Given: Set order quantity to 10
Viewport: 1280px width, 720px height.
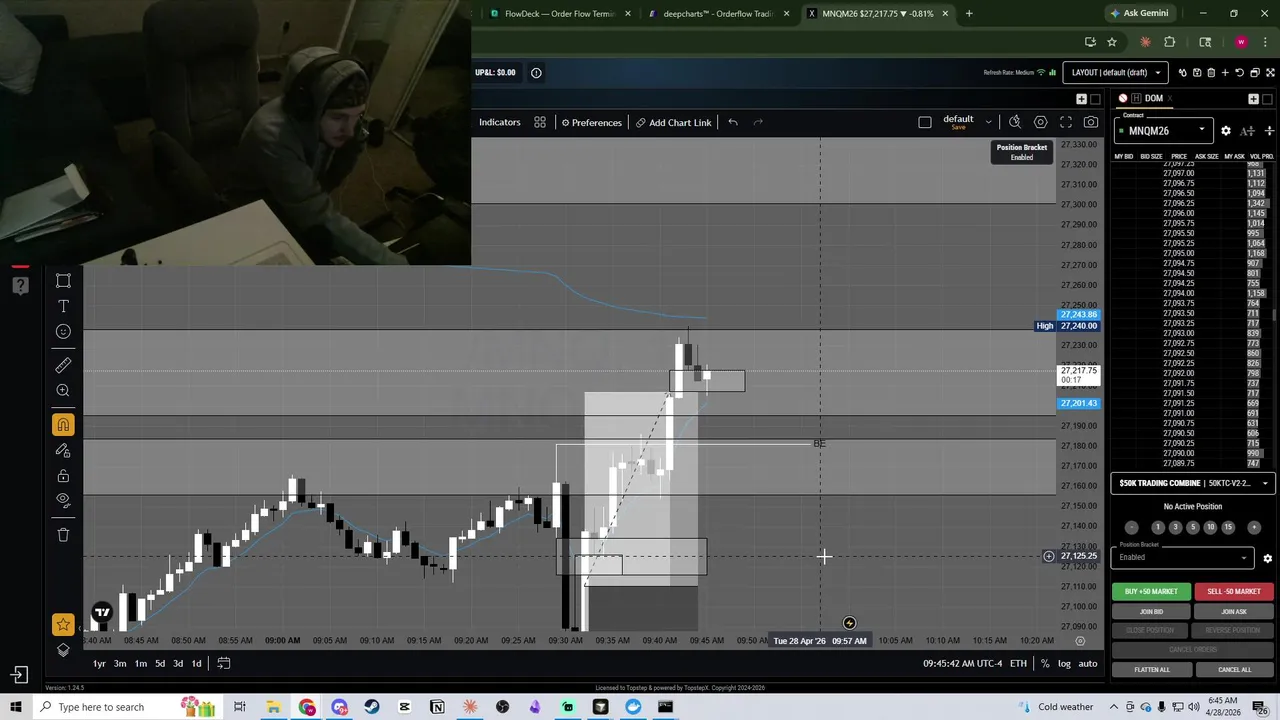Looking at the screenshot, I should point(1210,527).
